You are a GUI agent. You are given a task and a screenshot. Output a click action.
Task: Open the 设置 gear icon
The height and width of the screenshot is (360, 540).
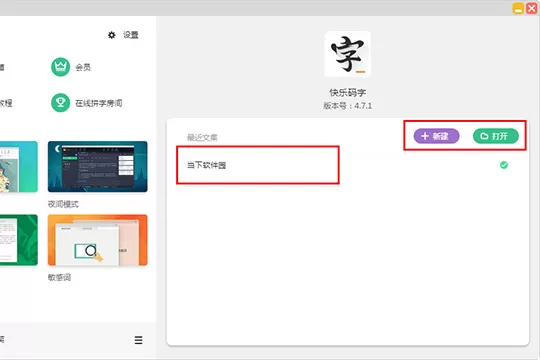click(112, 35)
